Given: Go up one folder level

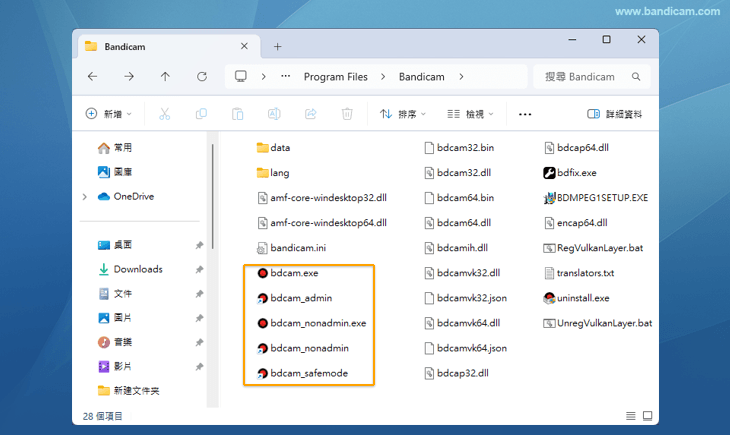Looking at the screenshot, I should click(165, 76).
